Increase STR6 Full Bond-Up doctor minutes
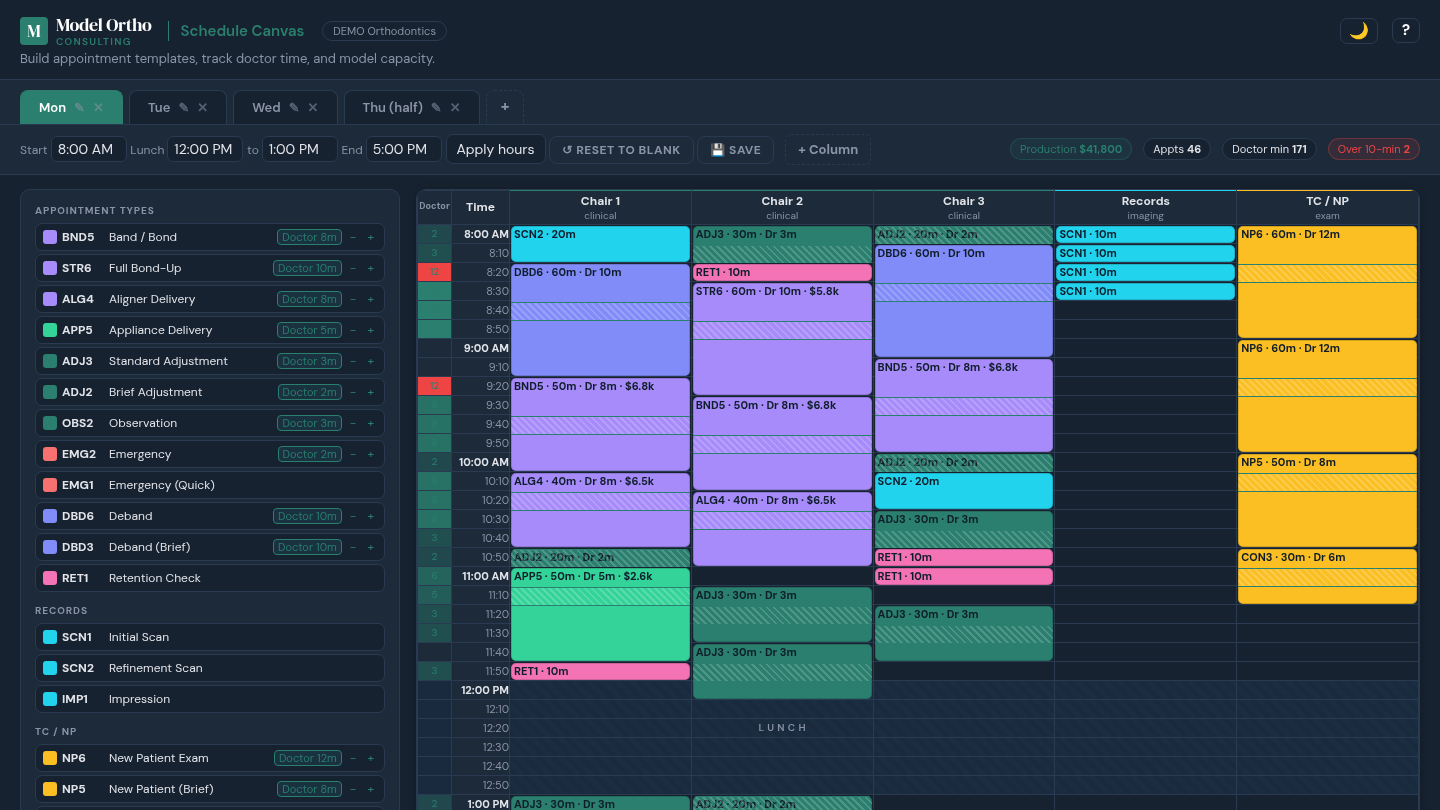Image resolution: width=1440 pixels, height=810 pixels. 370,268
